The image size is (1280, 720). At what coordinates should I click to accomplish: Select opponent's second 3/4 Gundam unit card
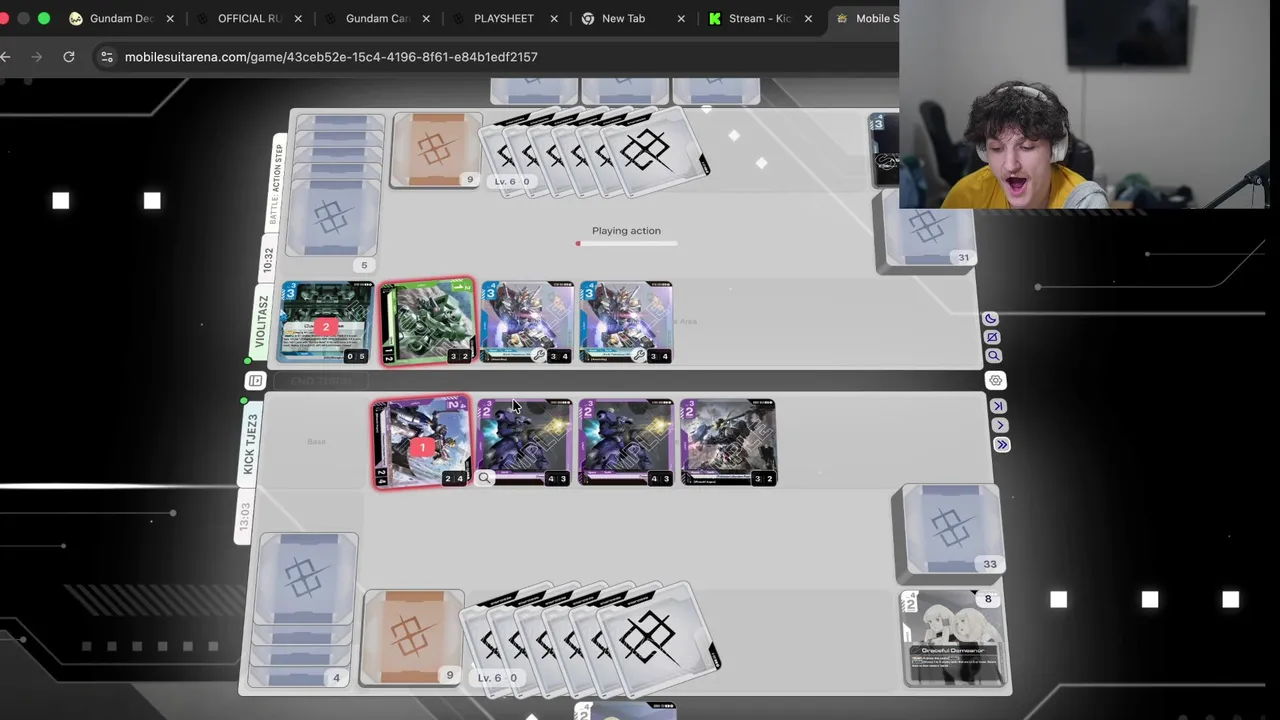[x=626, y=322]
